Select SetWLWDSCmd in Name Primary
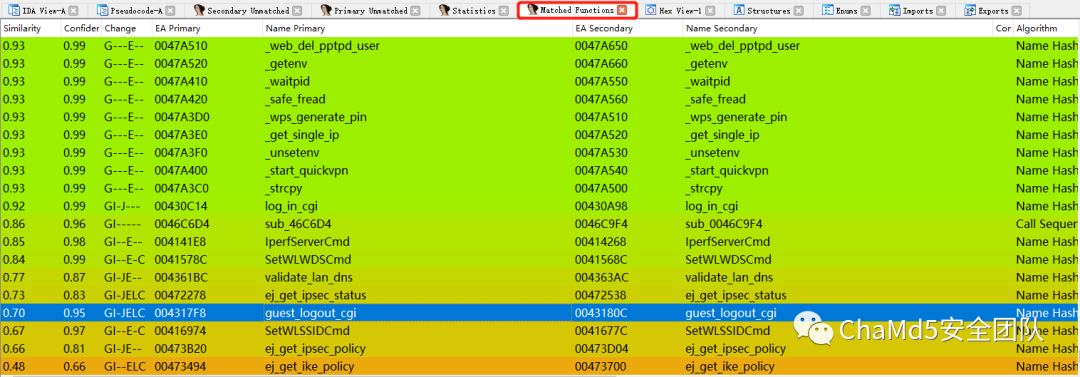Screen dimensions: 1080x377 307,260
